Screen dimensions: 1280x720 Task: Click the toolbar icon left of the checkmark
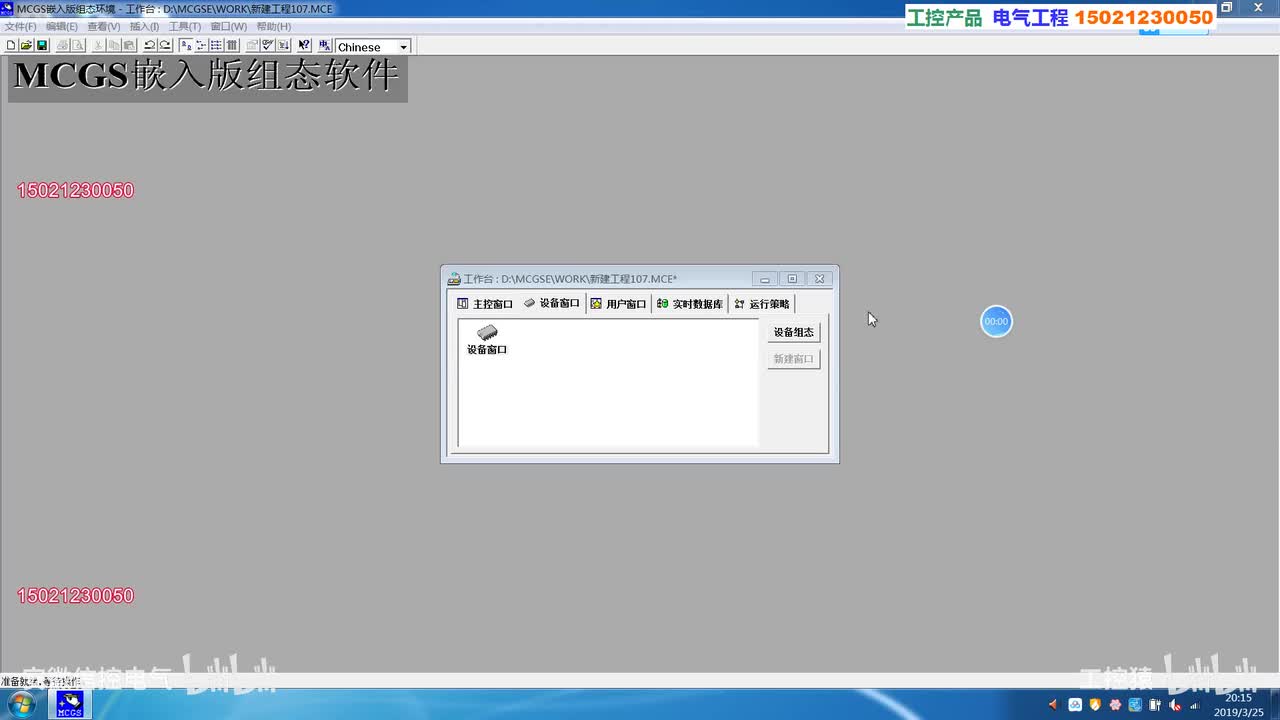click(x=253, y=46)
